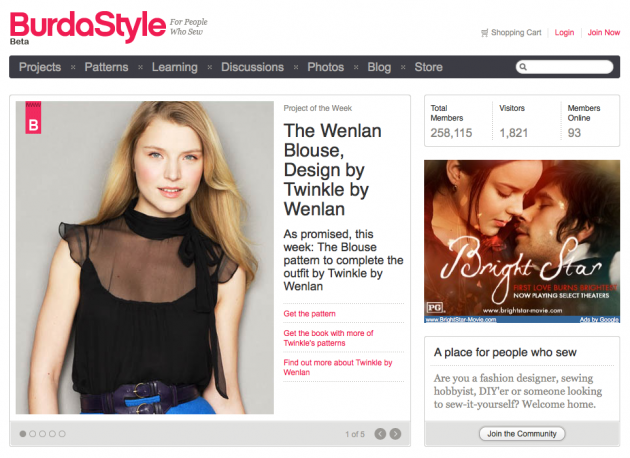The width and height of the screenshot is (630, 458).
Task: Click the search magnifier icon
Action: coord(523,67)
